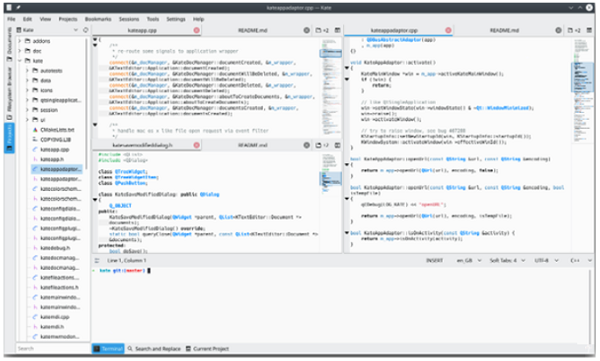Open the +2 quick-open list in top-left view
Image resolution: width=600 pixels, height=361 pixels.
pos(322,30)
